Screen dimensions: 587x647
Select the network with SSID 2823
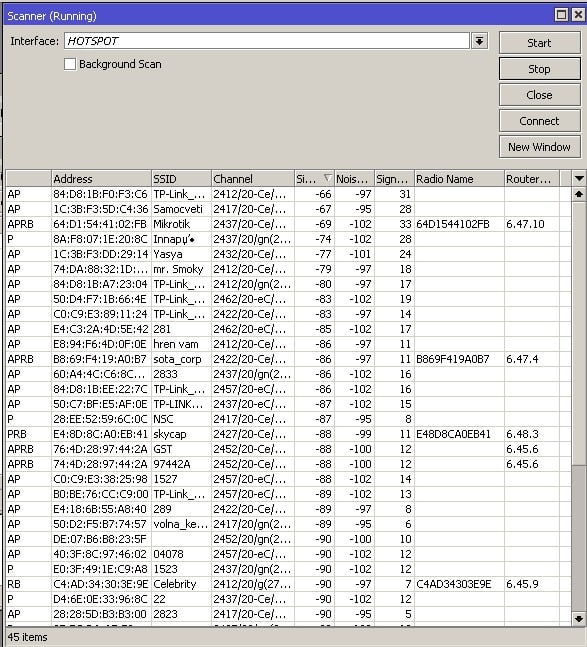[x=165, y=614]
